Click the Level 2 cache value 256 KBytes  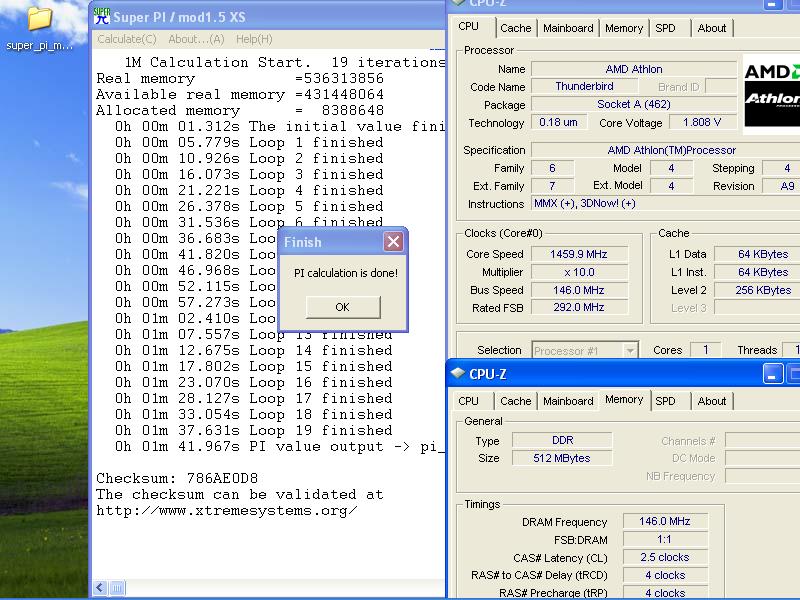click(x=757, y=290)
